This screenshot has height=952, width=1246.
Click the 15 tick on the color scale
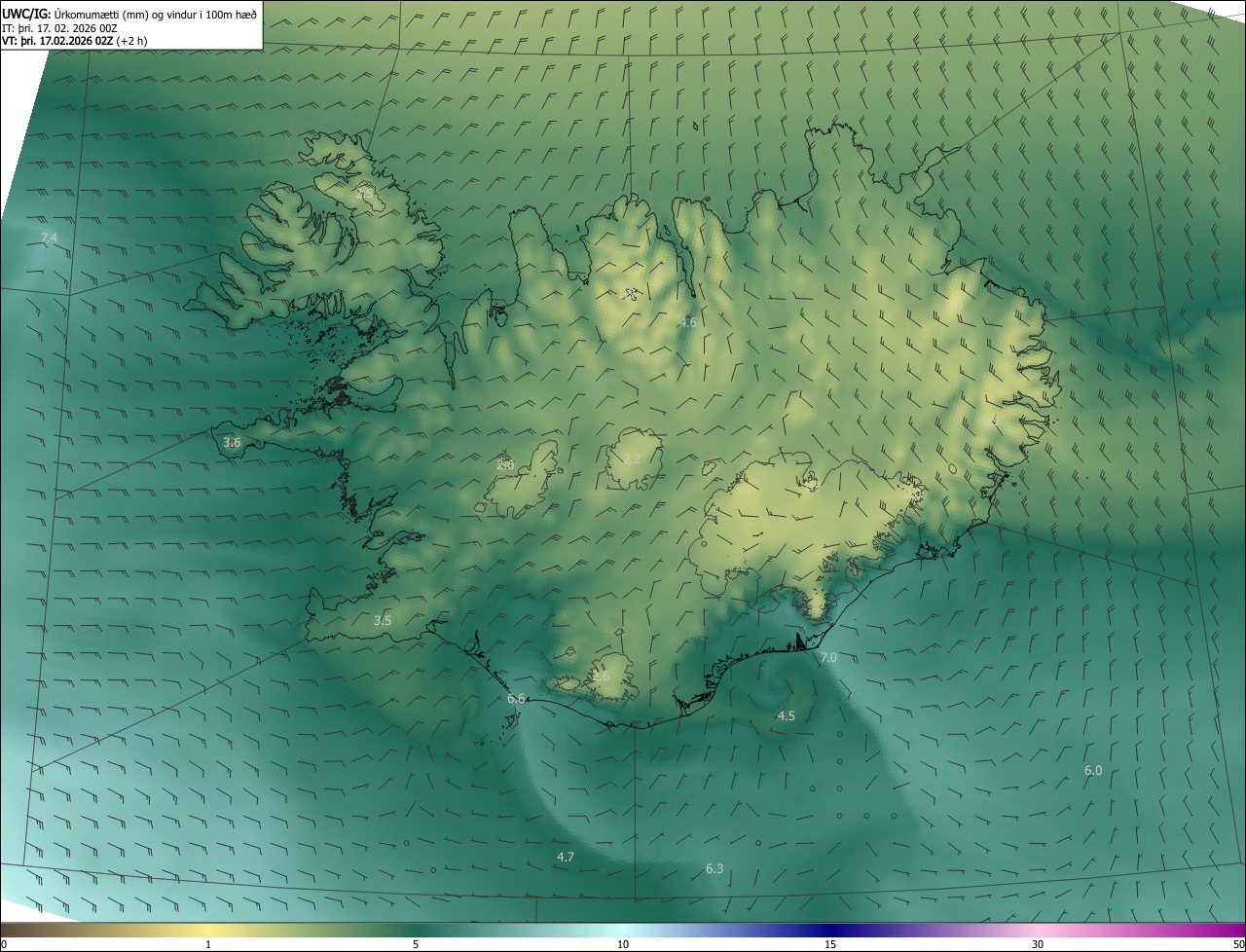[x=830, y=945]
